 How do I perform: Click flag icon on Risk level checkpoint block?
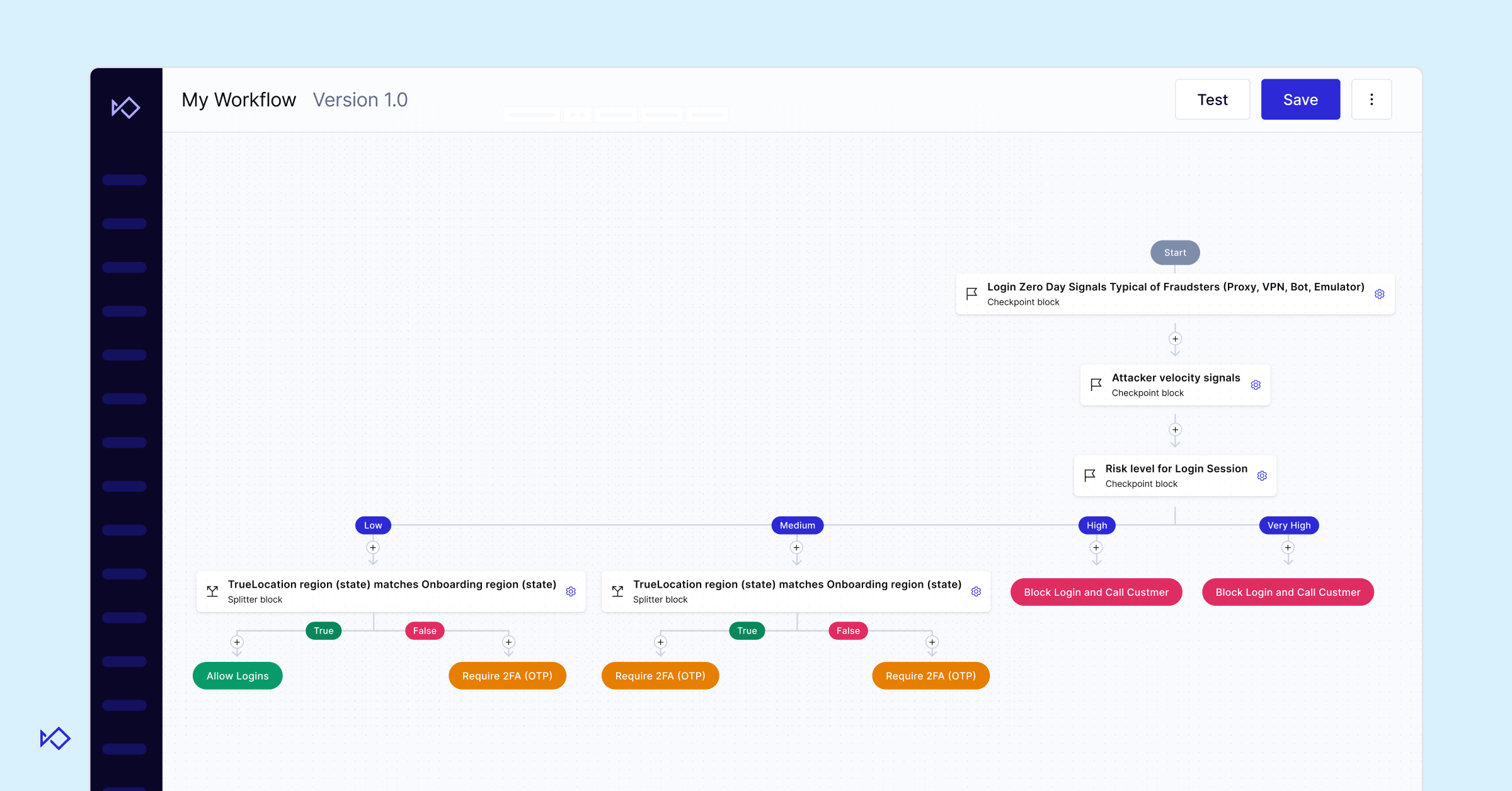pyautogui.click(x=1090, y=475)
